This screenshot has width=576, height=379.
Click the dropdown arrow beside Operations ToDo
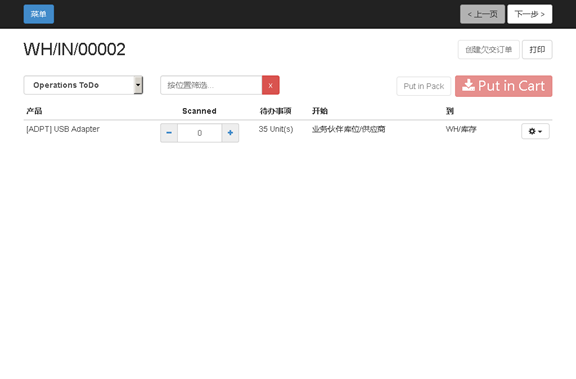(x=138, y=85)
